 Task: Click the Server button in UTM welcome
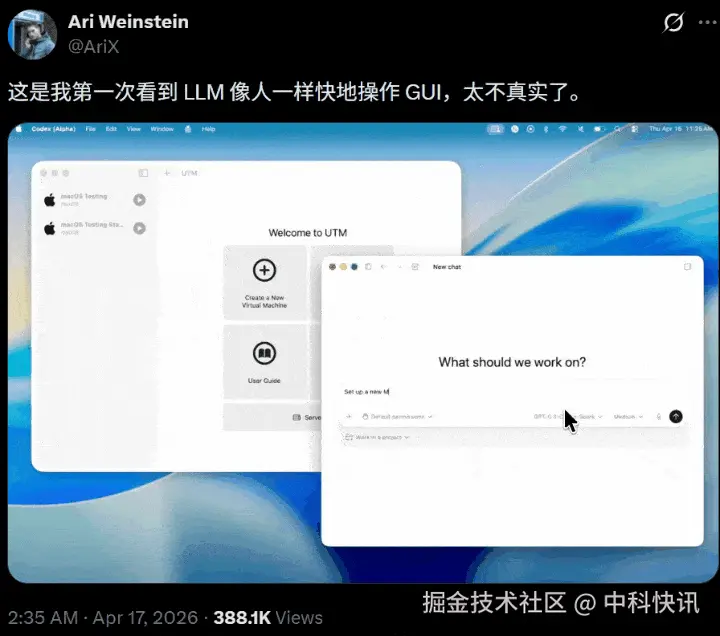point(272,417)
